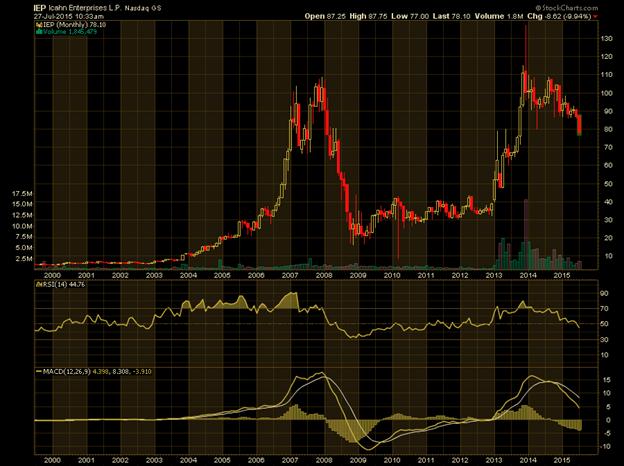Click the Open 87.25 value
This screenshot has height=466, width=624.
tap(326, 16)
